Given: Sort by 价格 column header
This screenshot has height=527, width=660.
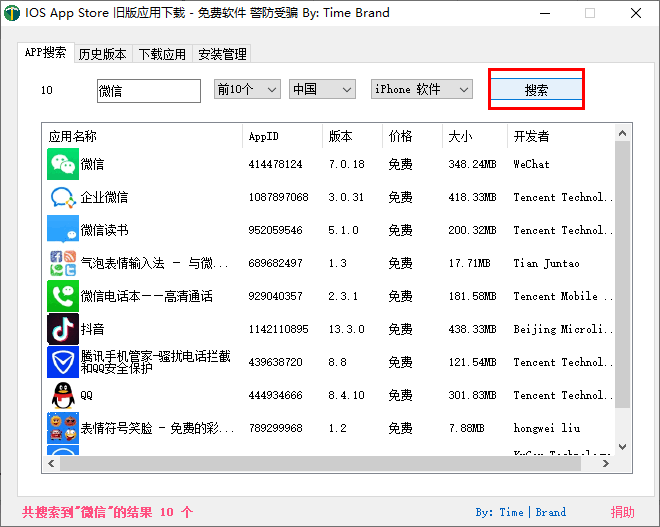Looking at the screenshot, I should coord(412,136).
